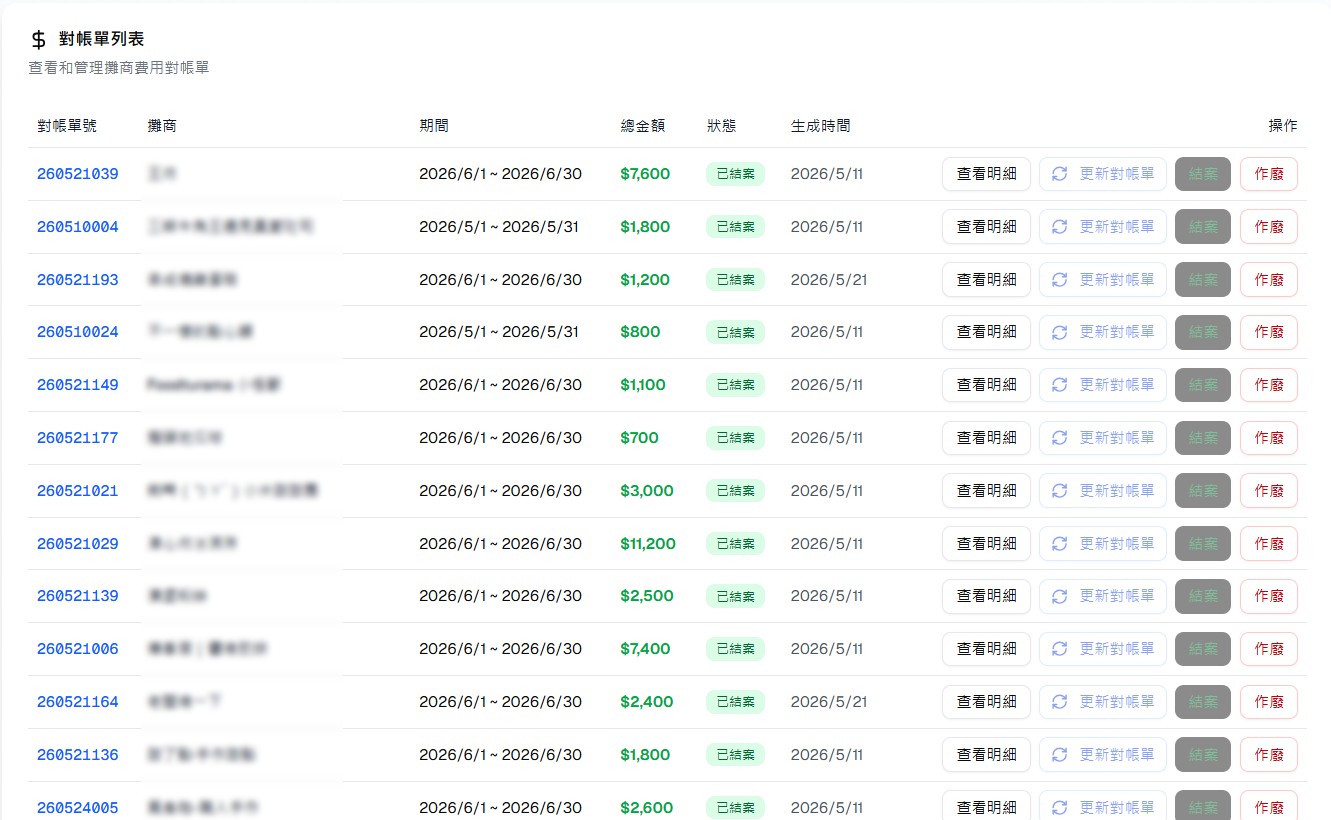Click refresh icon in row 260521193
Viewport: 1331px width, 820px height.
coord(1060,280)
